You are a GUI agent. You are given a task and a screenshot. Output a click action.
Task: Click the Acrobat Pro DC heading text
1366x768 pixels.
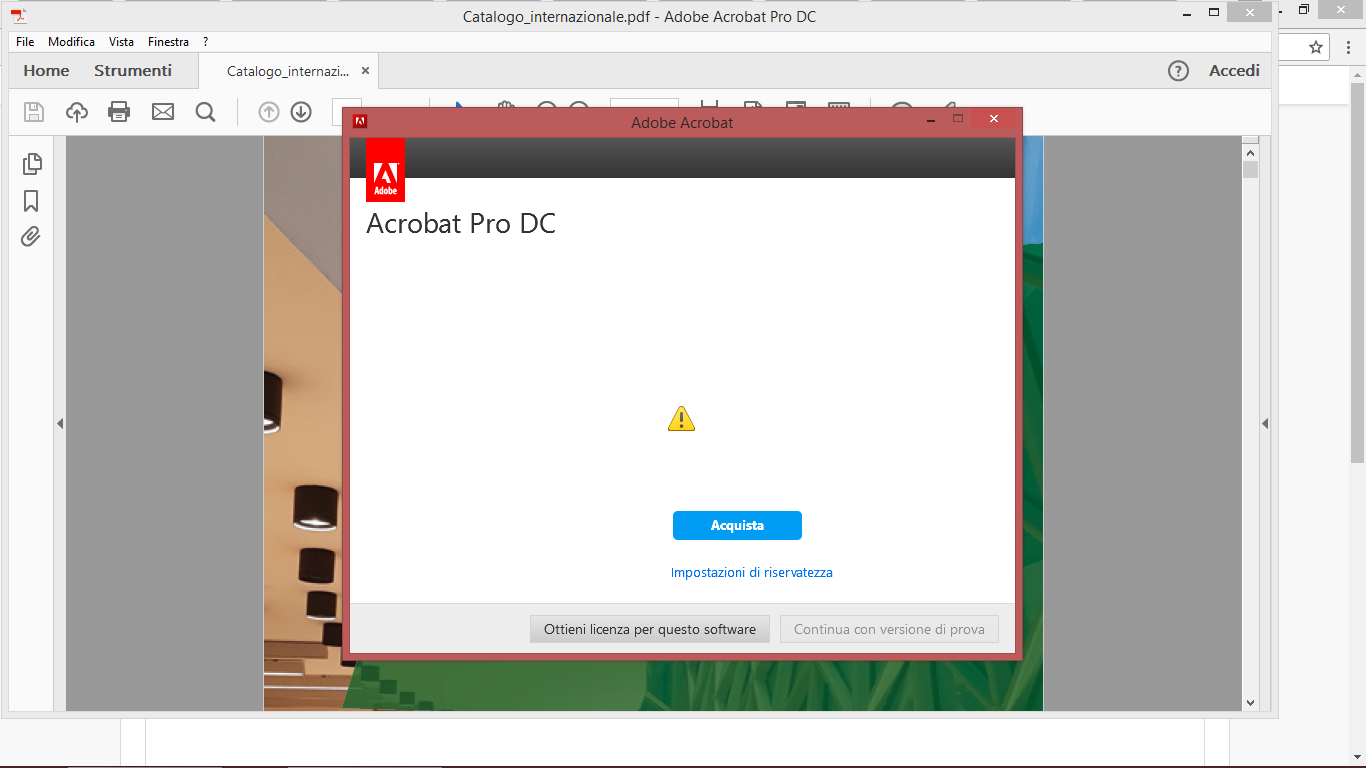(x=461, y=223)
